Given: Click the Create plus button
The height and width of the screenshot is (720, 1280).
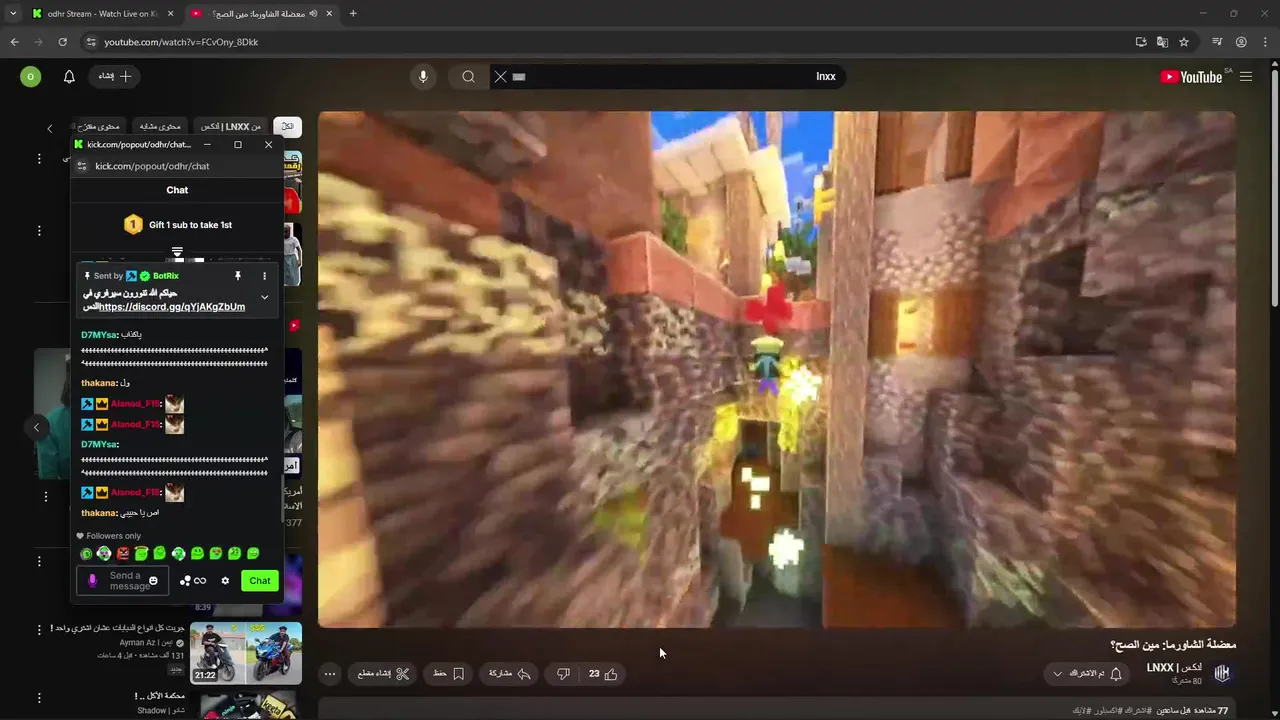Looking at the screenshot, I should click(x=115, y=77).
